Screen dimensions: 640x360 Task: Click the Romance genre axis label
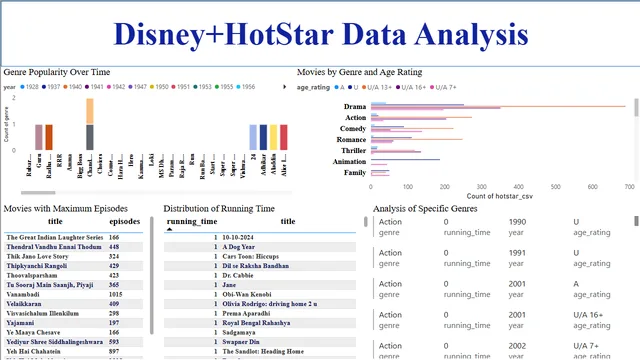pos(351,140)
